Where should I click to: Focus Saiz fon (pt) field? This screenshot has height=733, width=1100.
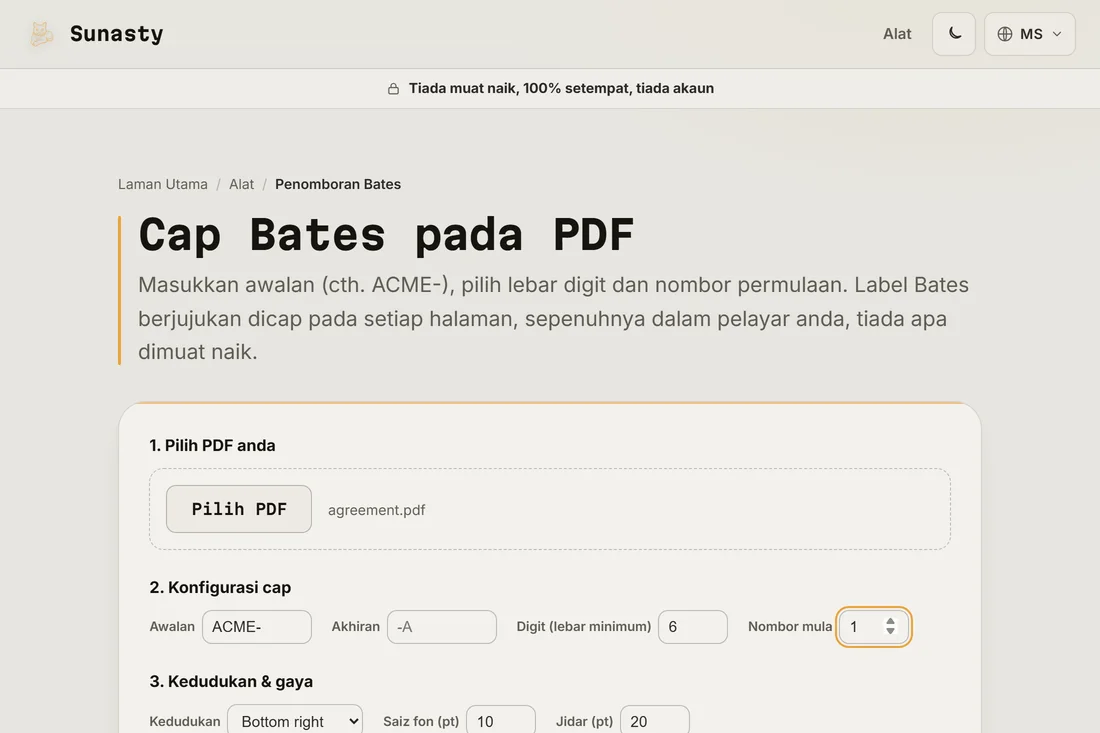501,720
